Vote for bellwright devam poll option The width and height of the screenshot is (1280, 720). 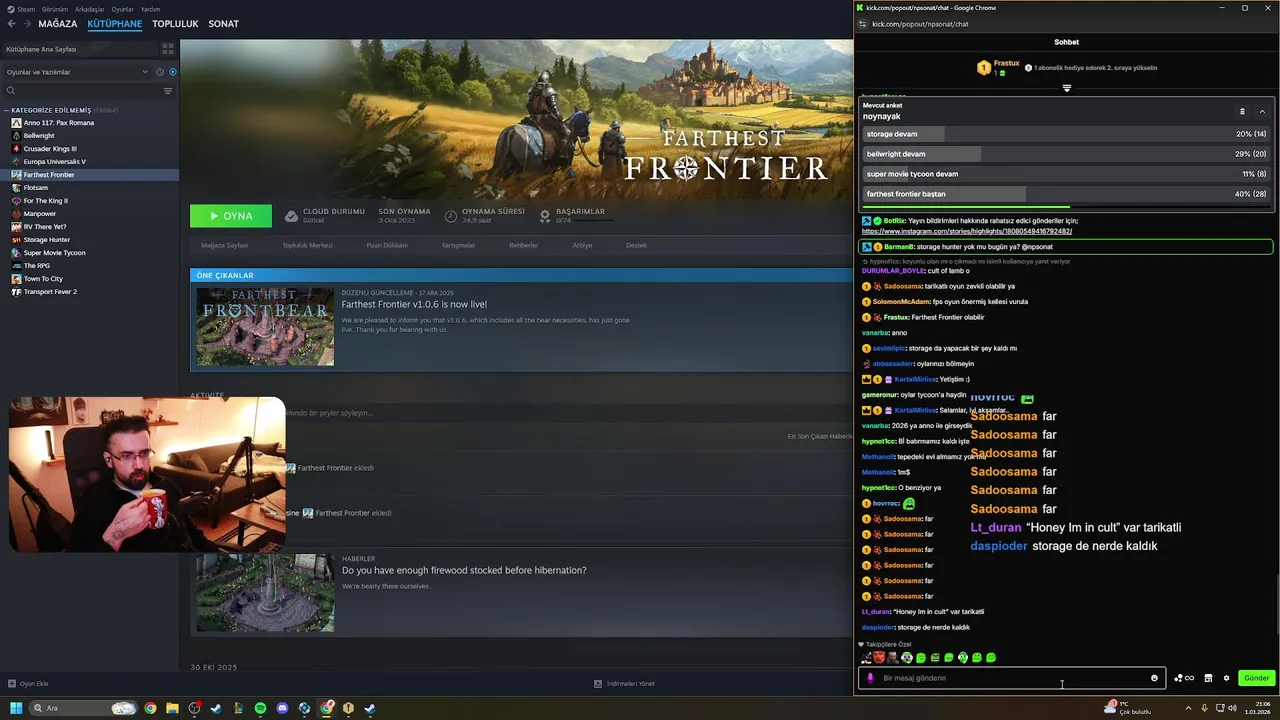(1066, 154)
